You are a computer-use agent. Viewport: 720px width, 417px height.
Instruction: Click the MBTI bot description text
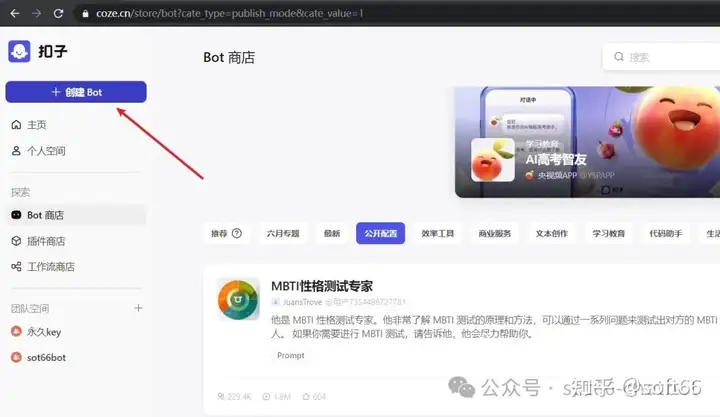(495, 327)
